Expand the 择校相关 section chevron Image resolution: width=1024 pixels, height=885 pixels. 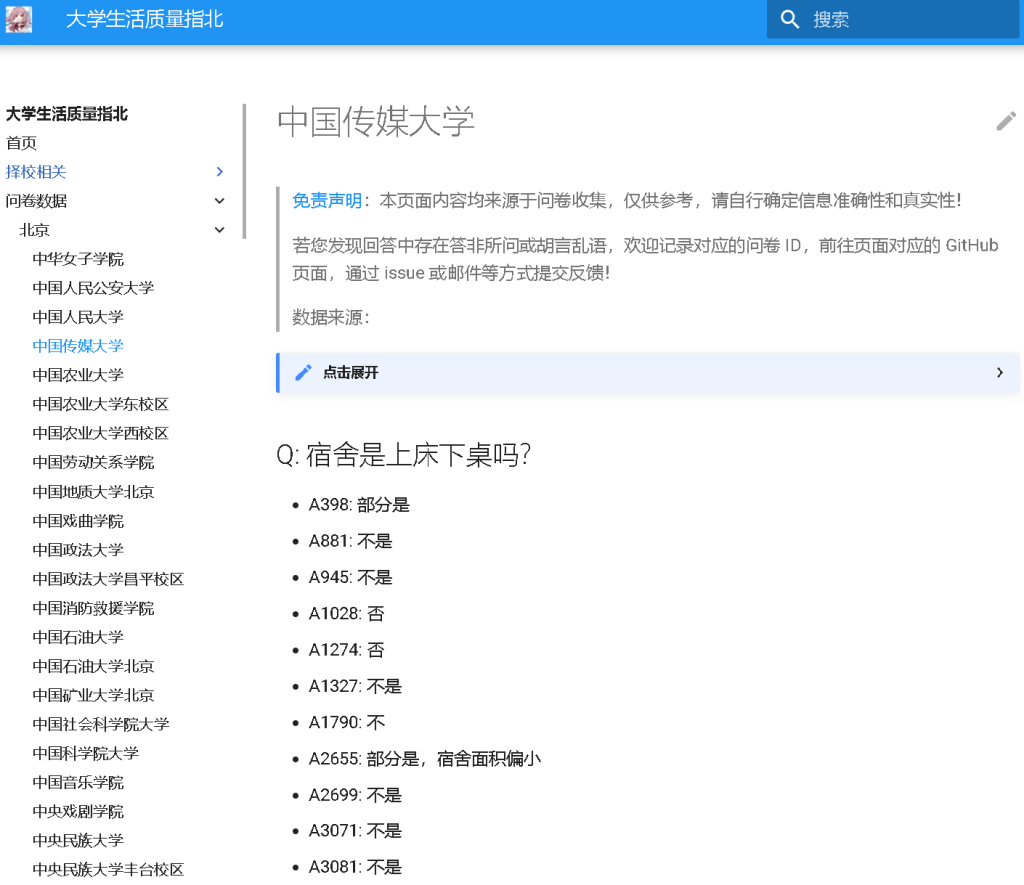tap(219, 171)
